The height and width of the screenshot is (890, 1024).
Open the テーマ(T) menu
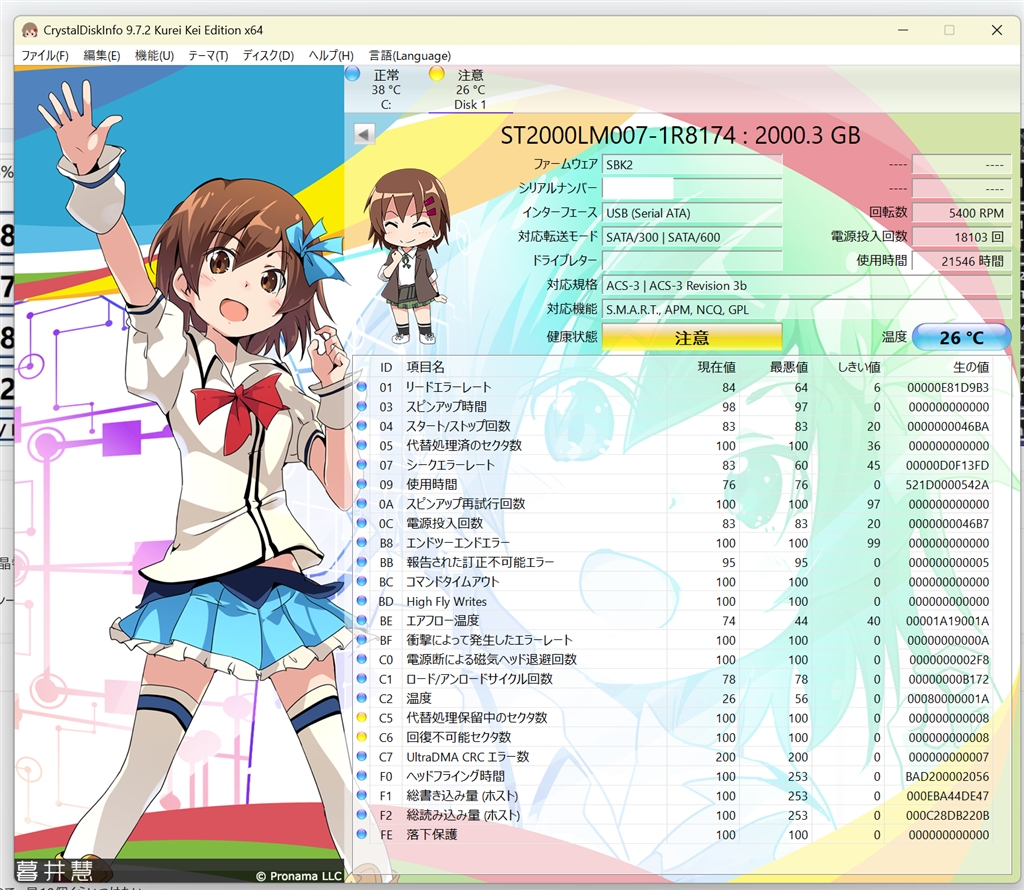pos(208,56)
